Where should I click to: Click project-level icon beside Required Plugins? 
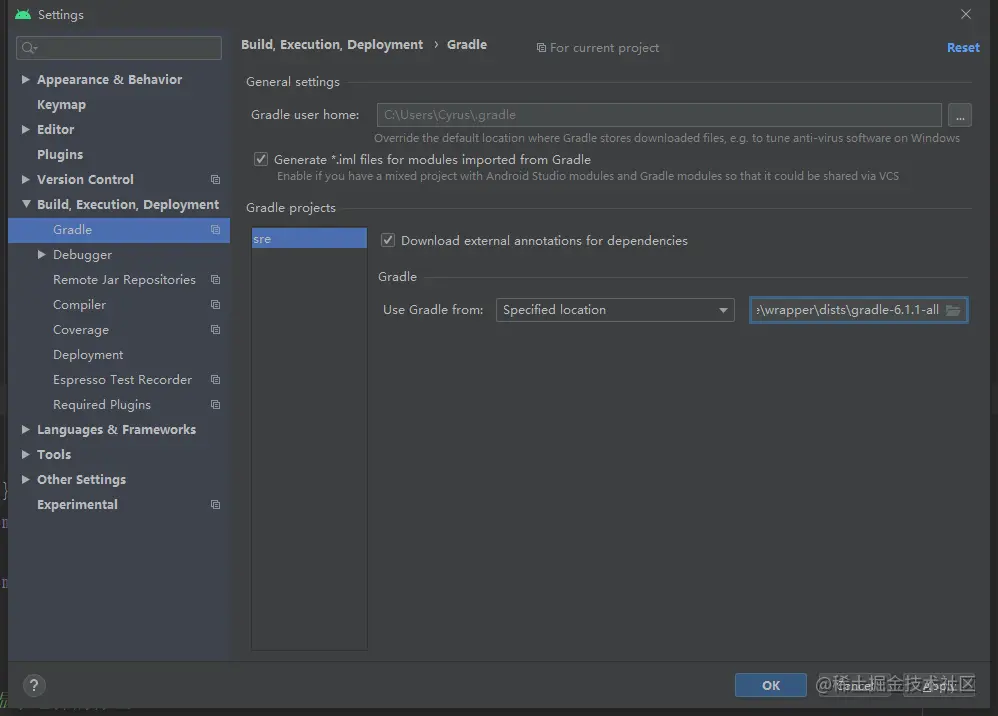click(216, 405)
